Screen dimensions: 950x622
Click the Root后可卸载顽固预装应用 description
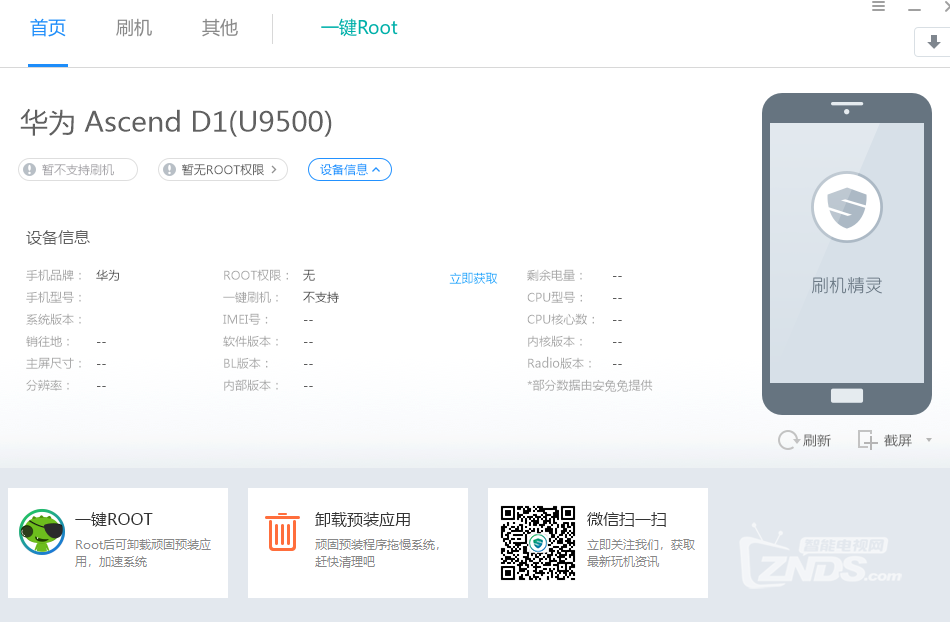click(143, 553)
